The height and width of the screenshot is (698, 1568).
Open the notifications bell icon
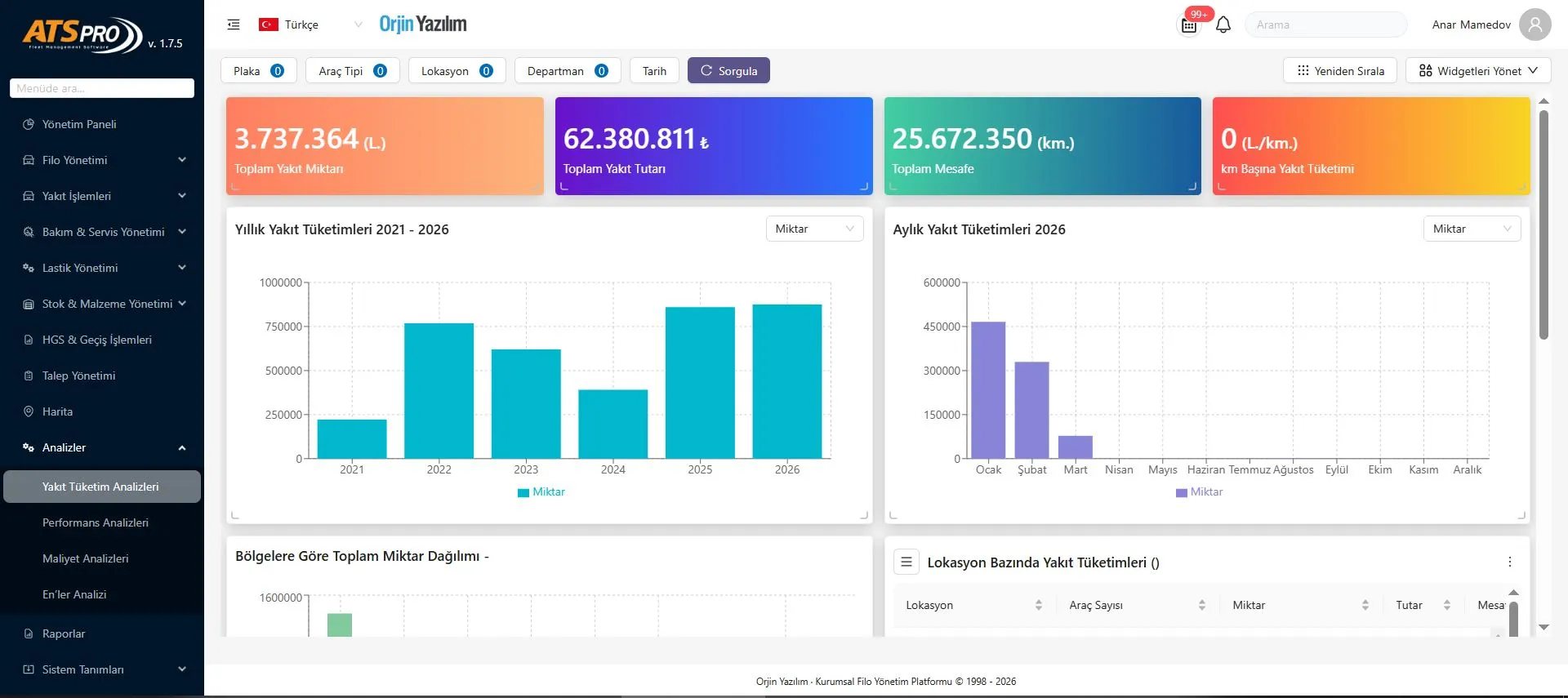pos(1223,24)
